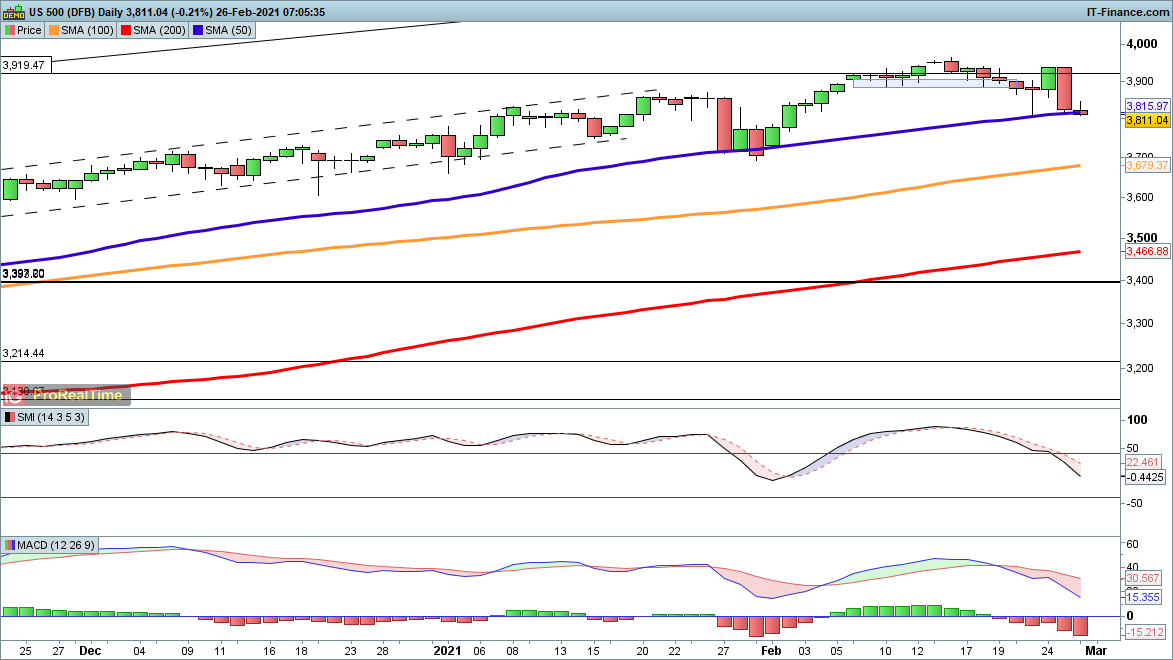Click the 3,300 price axis label
The image size is (1173, 660).
(x=1141, y=323)
